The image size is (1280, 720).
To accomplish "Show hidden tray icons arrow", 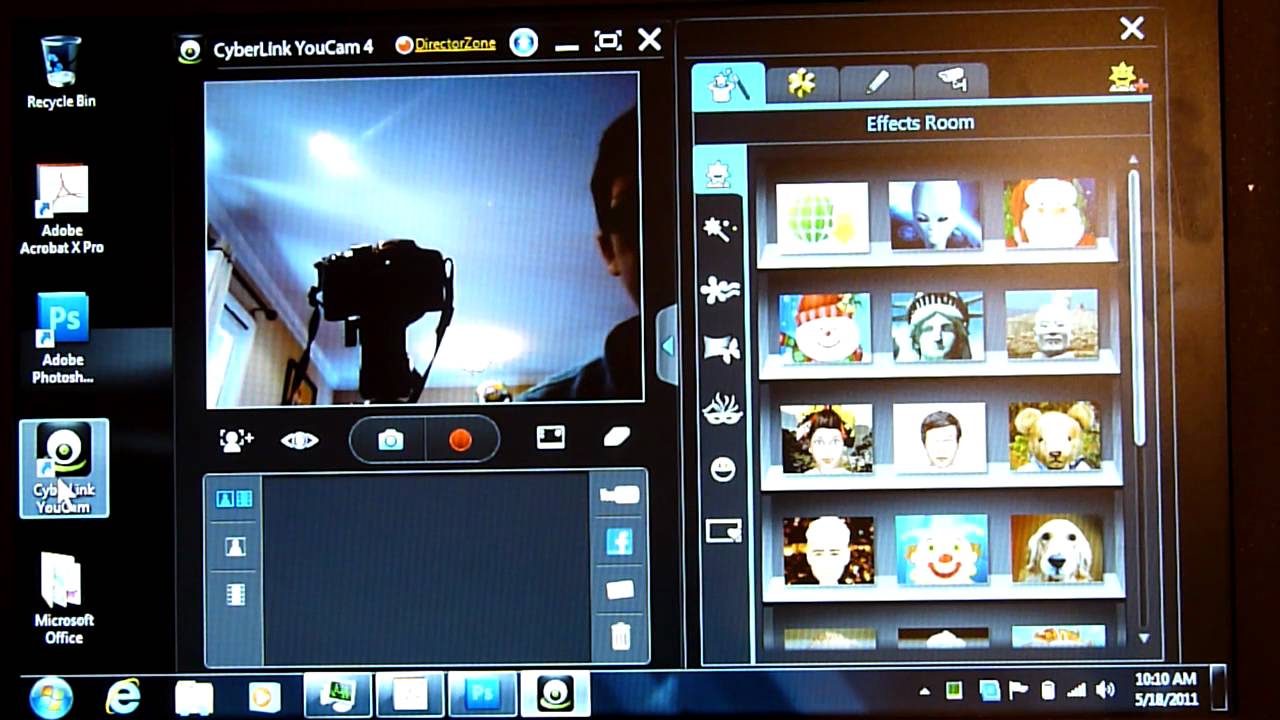I will [924, 691].
